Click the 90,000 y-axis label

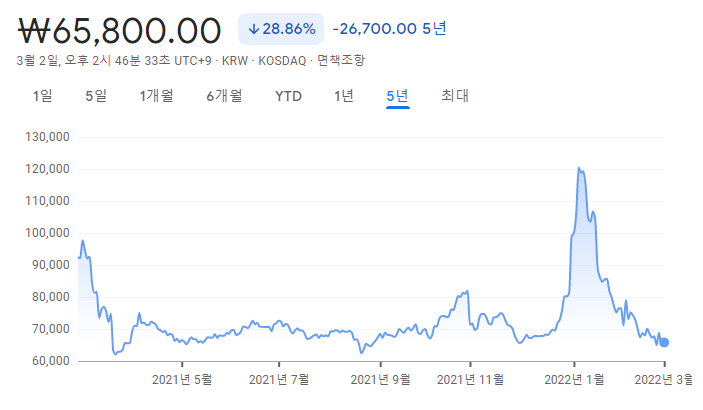tap(51, 265)
